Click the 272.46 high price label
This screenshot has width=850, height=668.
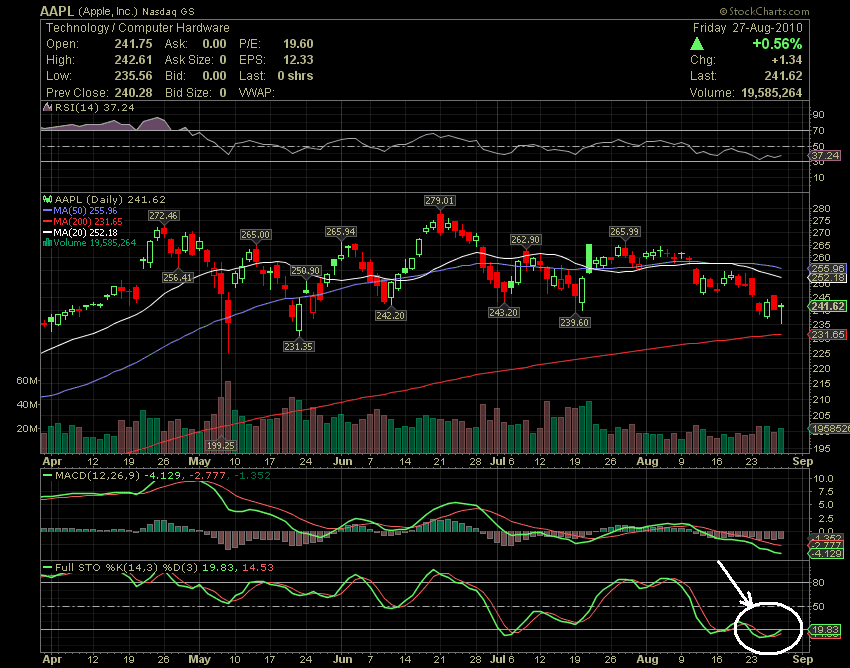163,216
